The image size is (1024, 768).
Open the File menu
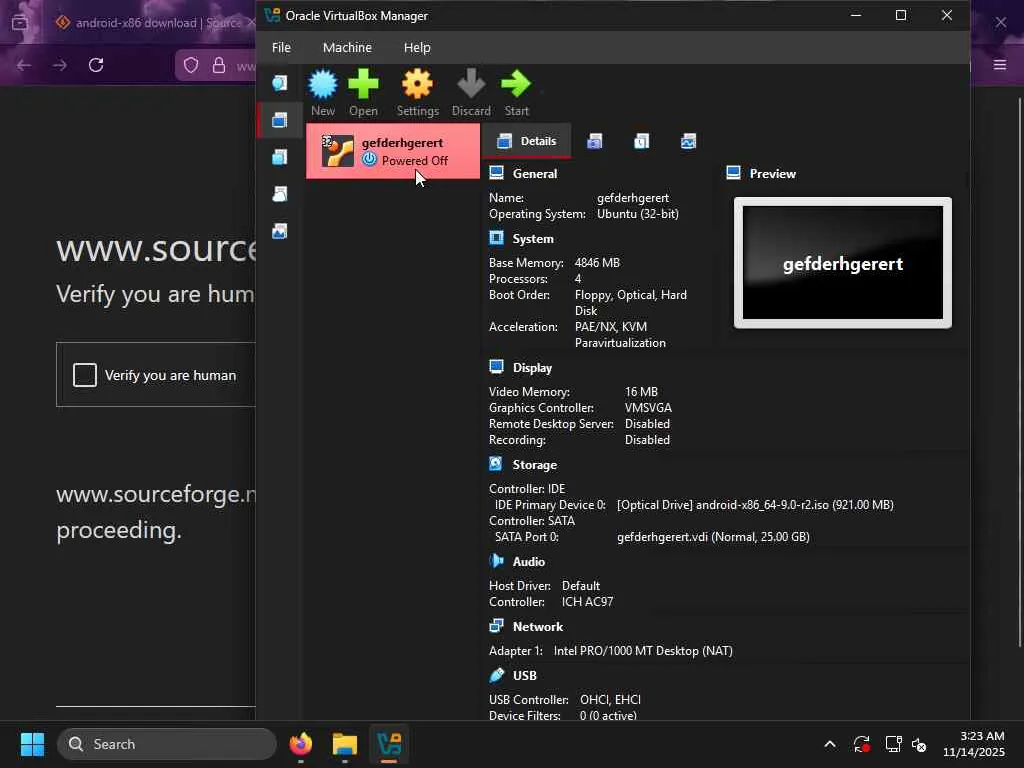(x=281, y=48)
